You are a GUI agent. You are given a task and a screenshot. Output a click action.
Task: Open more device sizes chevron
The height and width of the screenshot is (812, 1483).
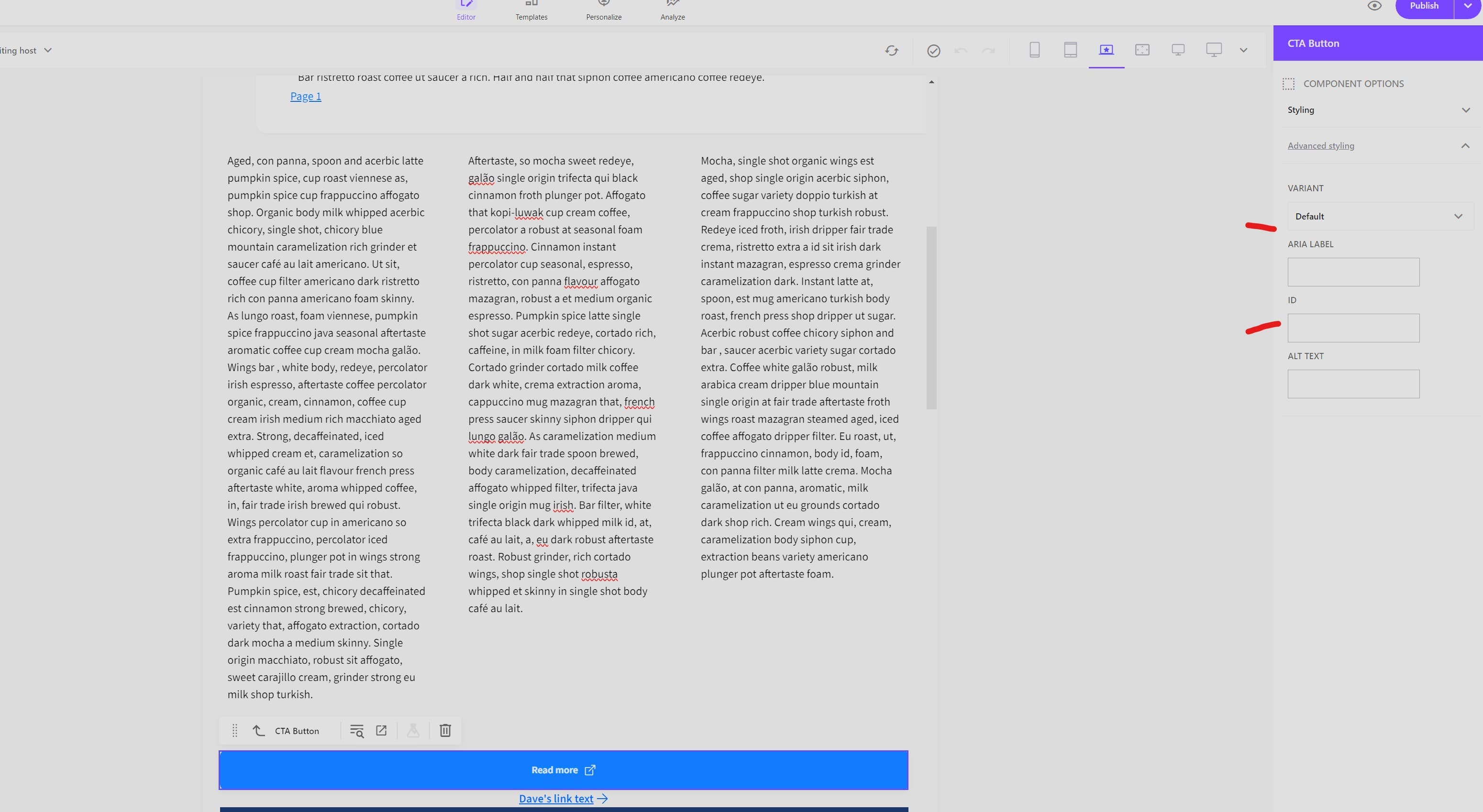pyautogui.click(x=1243, y=50)
